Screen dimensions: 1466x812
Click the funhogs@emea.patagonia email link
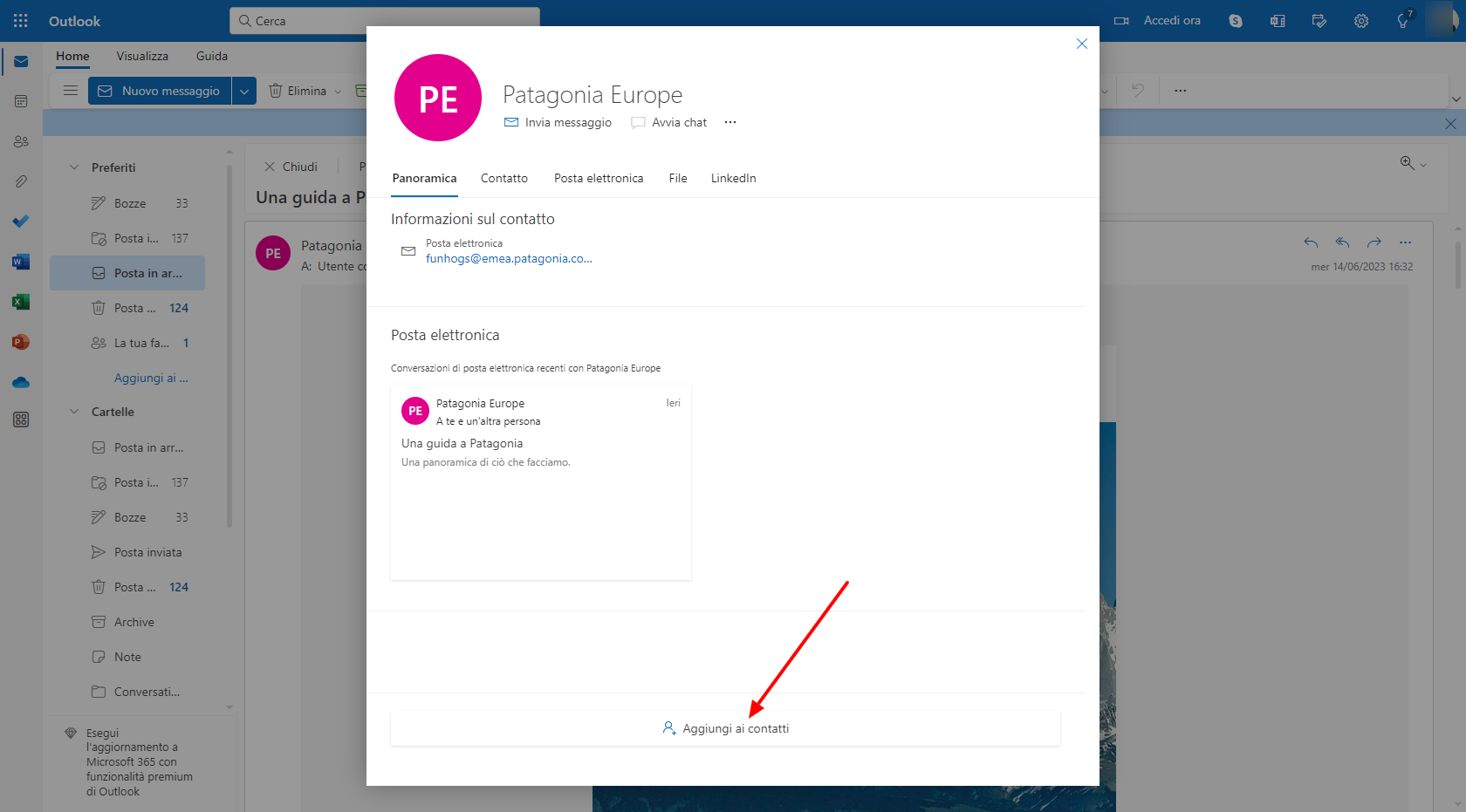point(509,258)
